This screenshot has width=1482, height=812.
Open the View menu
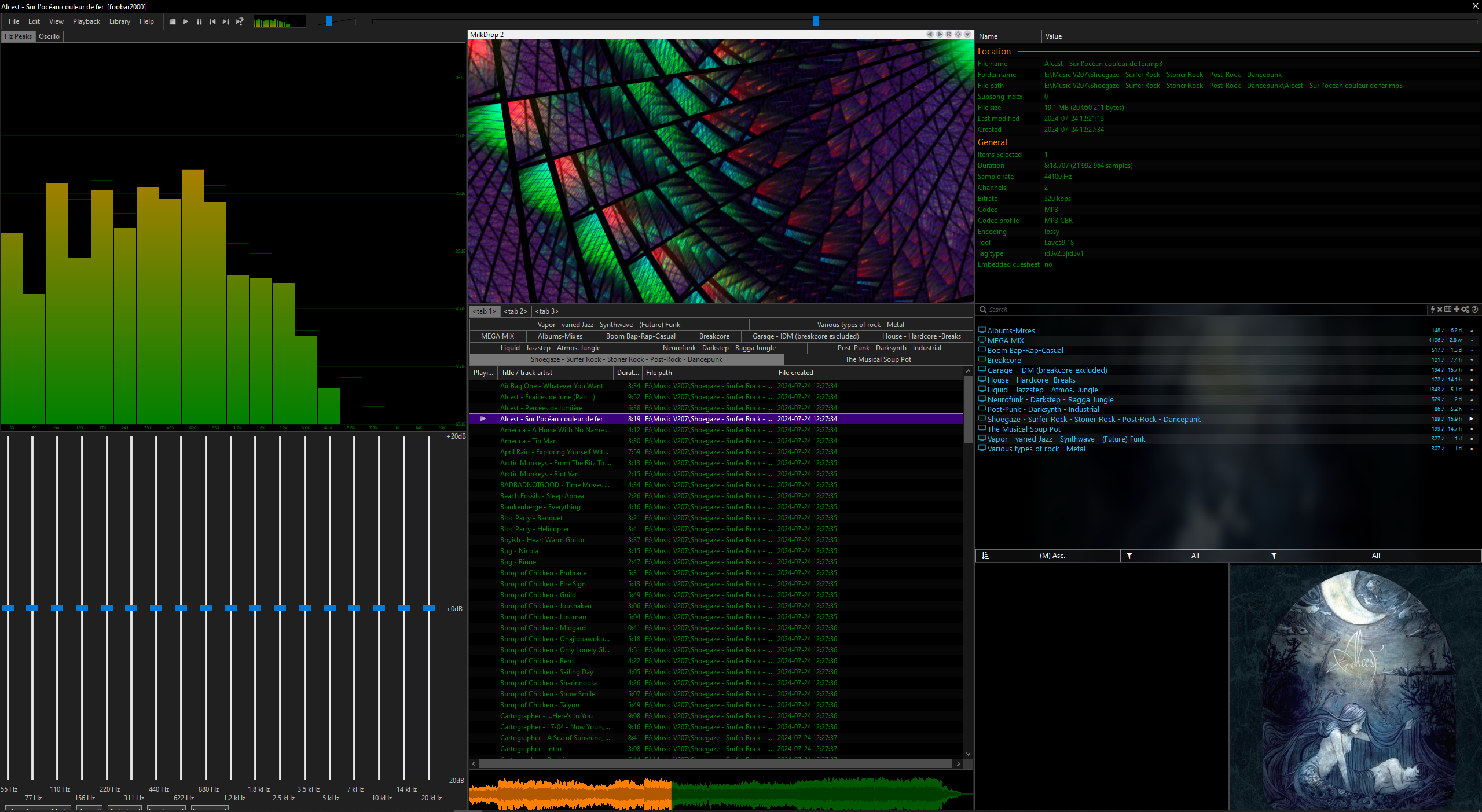(56, 21)
